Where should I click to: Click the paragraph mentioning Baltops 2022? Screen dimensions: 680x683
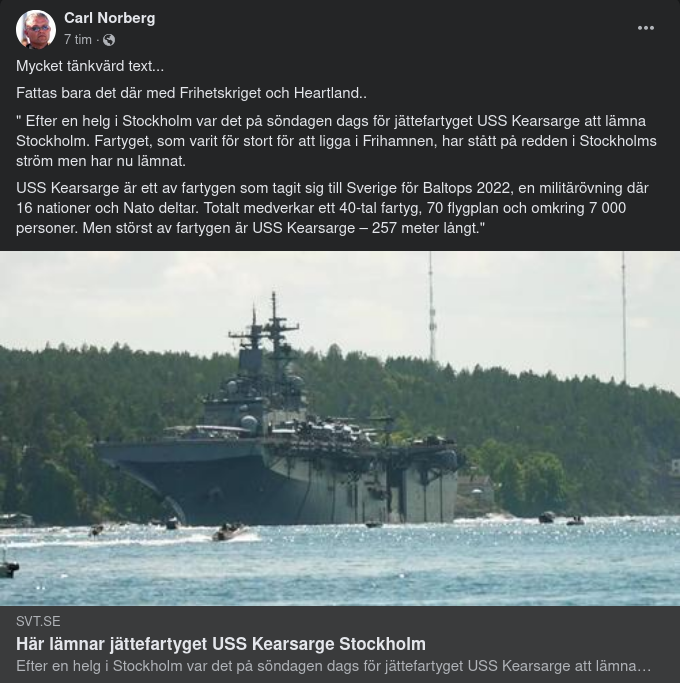[x=332, y=208]
